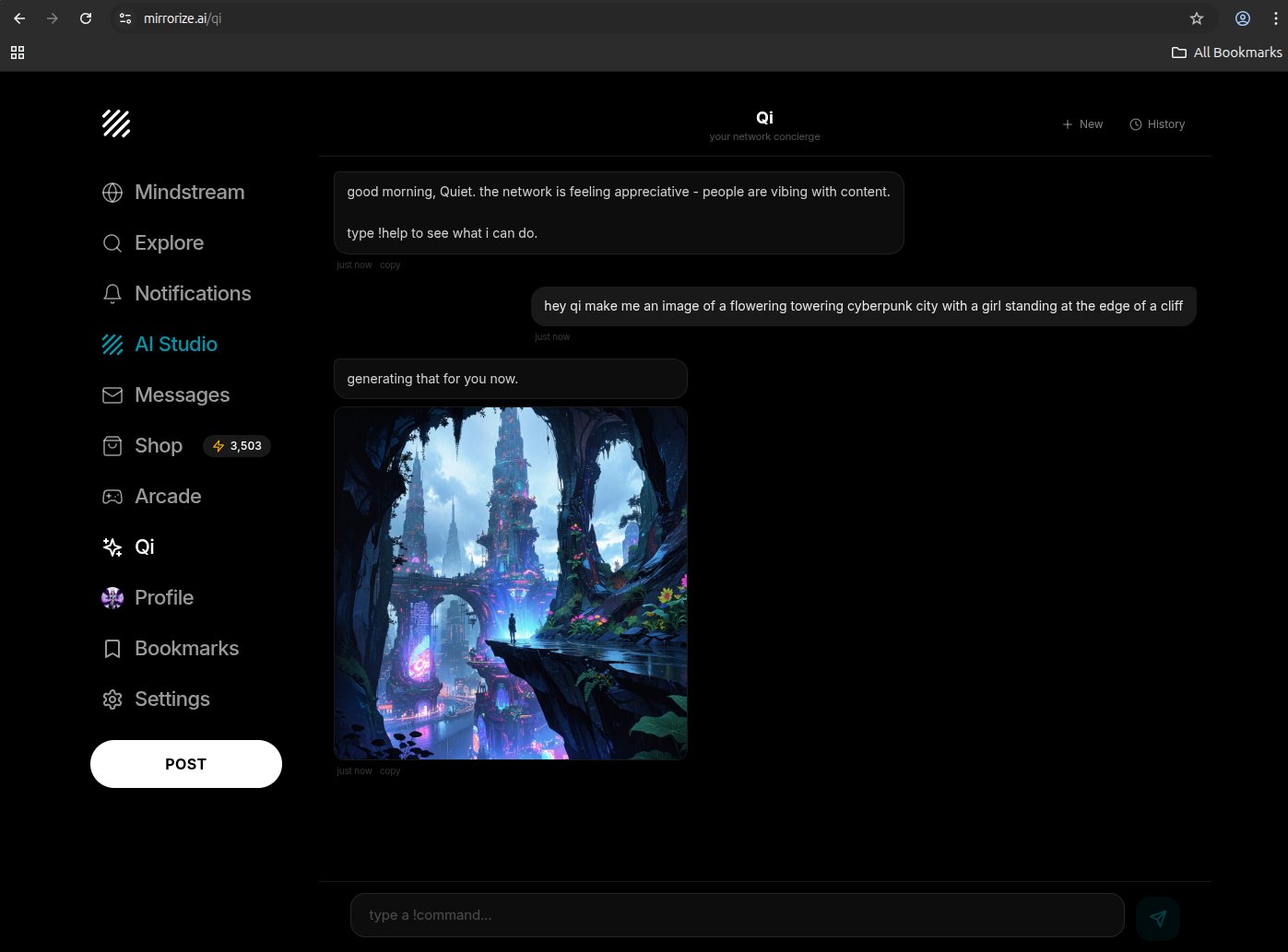Open the Settings gear icon
The width and height of the screenshot is (1288, 952).
tap(112, 699)
